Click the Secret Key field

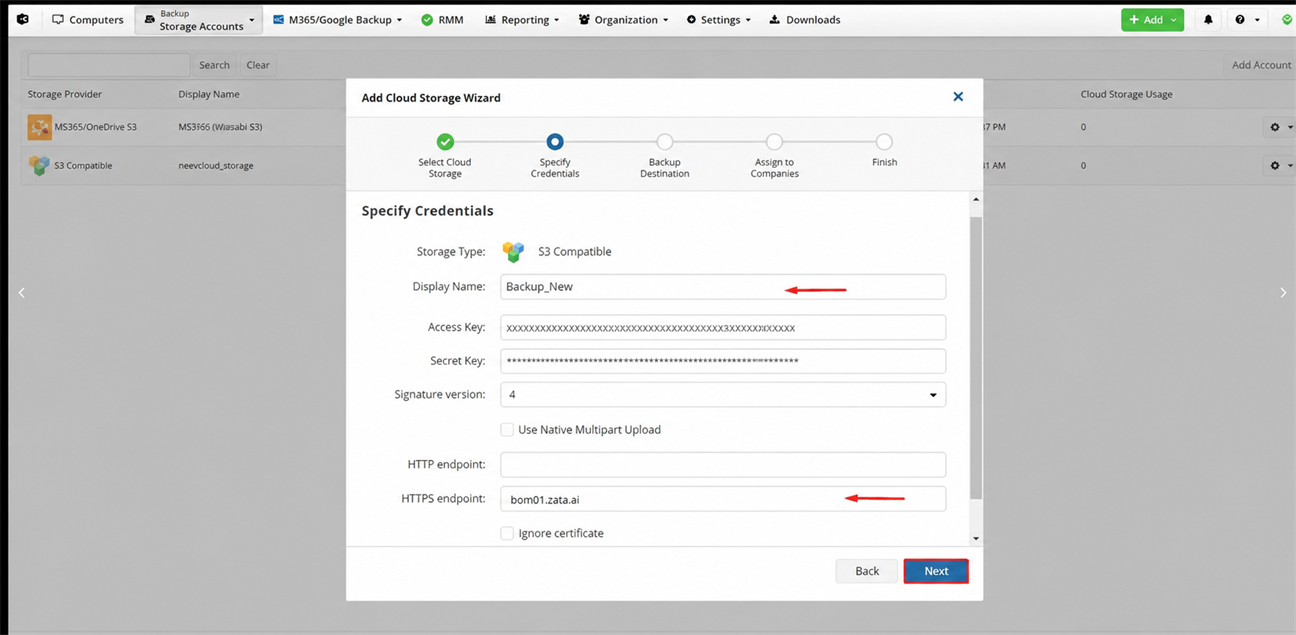723,361
